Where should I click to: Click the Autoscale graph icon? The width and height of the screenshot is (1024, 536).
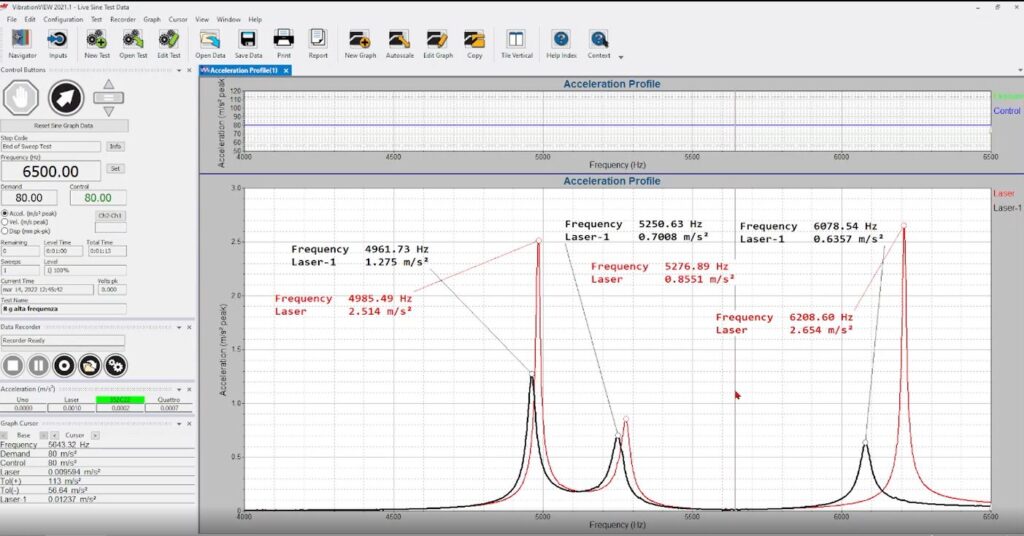click(x=400, y=40)
